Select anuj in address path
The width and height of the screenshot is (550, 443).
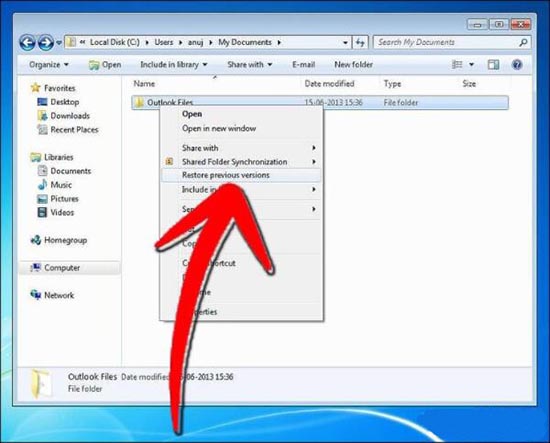[x=195, y=42]
